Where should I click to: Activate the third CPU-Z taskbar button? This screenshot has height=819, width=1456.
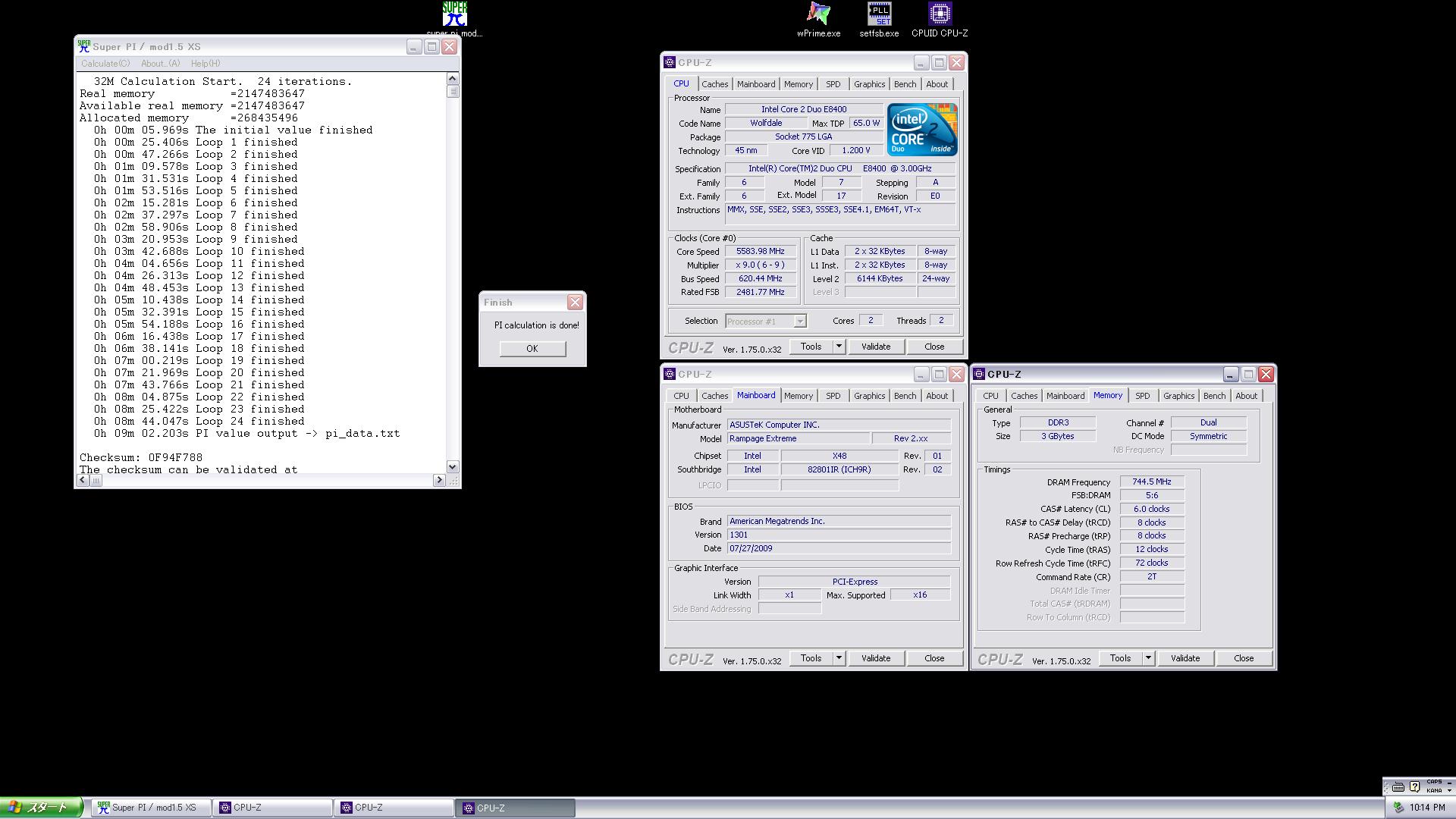pos(516,808)
